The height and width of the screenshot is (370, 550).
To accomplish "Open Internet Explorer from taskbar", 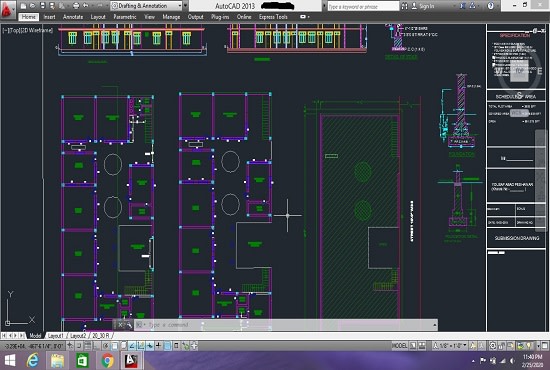I will pyautogui.click(x=33, y=361).
